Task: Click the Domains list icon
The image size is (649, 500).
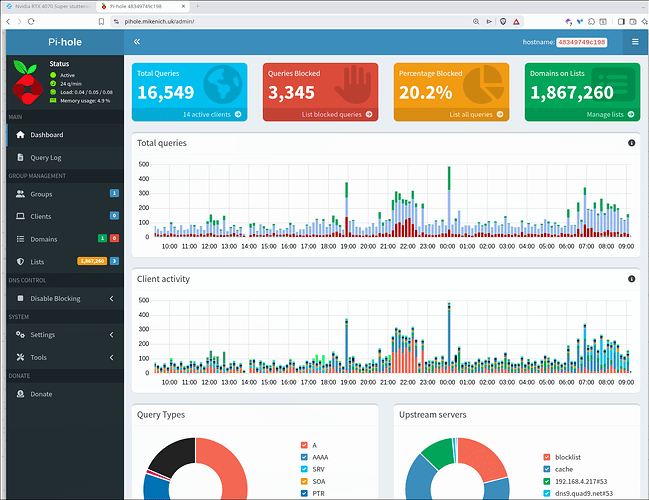Action: 20,239
